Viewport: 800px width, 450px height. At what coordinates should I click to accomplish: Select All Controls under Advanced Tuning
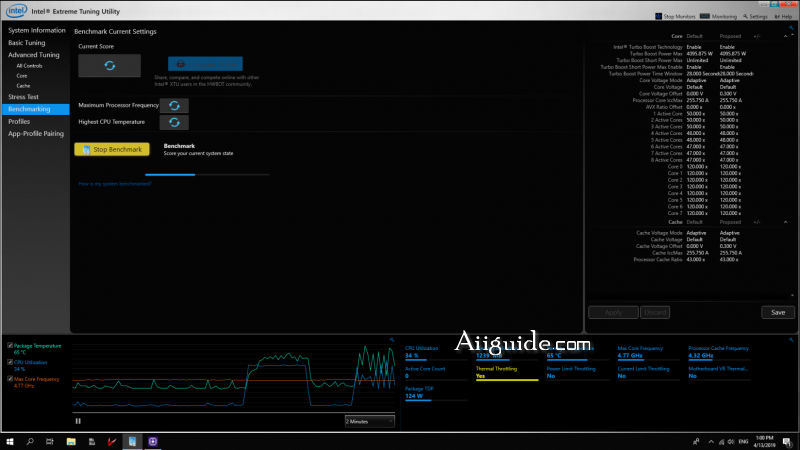click(x=29, y=66)
